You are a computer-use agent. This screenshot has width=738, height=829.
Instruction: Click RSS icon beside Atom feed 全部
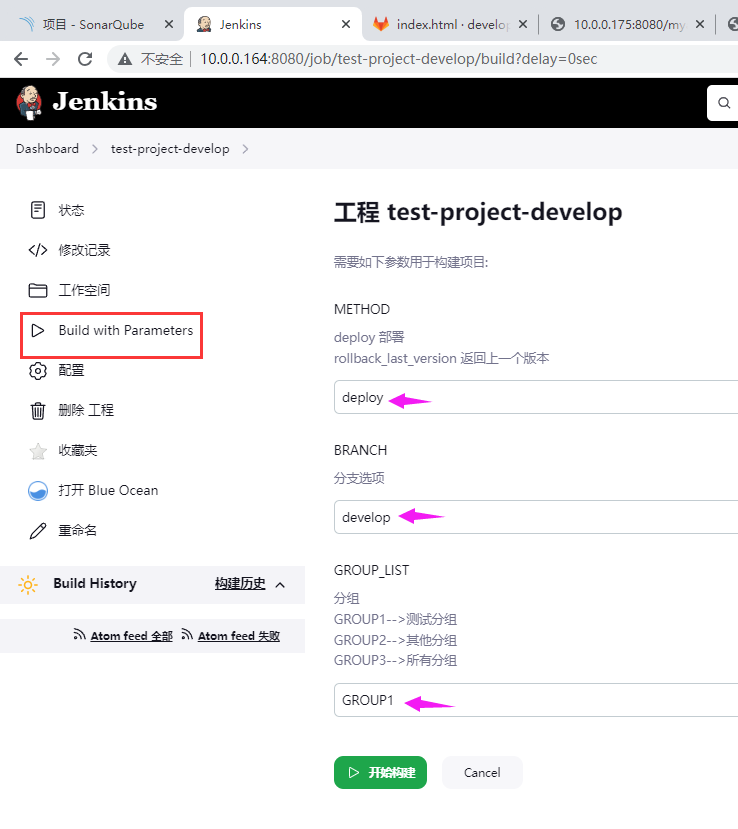(79, 634)
